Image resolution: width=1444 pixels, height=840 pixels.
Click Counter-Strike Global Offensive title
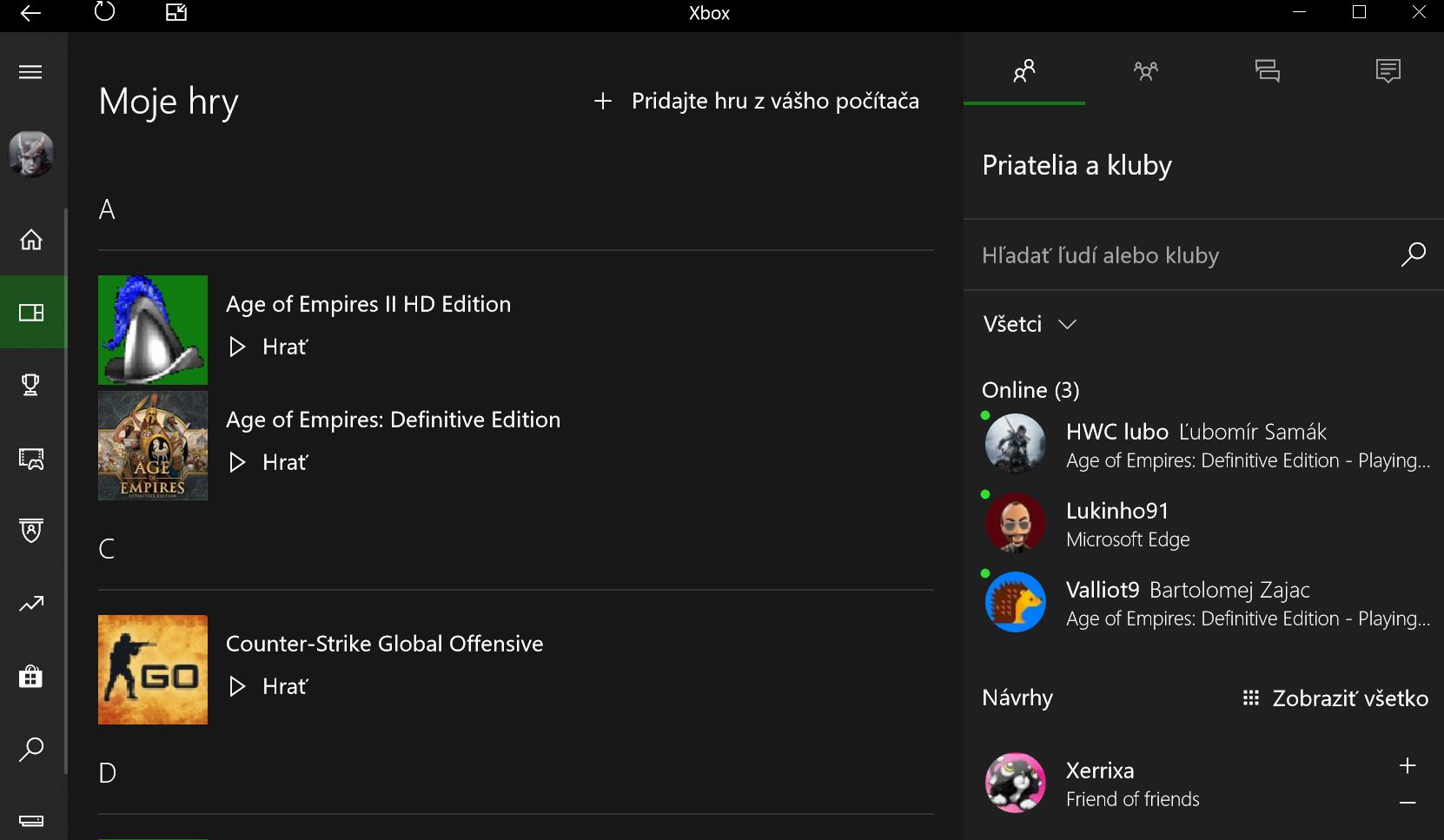[x=384, y=644]
